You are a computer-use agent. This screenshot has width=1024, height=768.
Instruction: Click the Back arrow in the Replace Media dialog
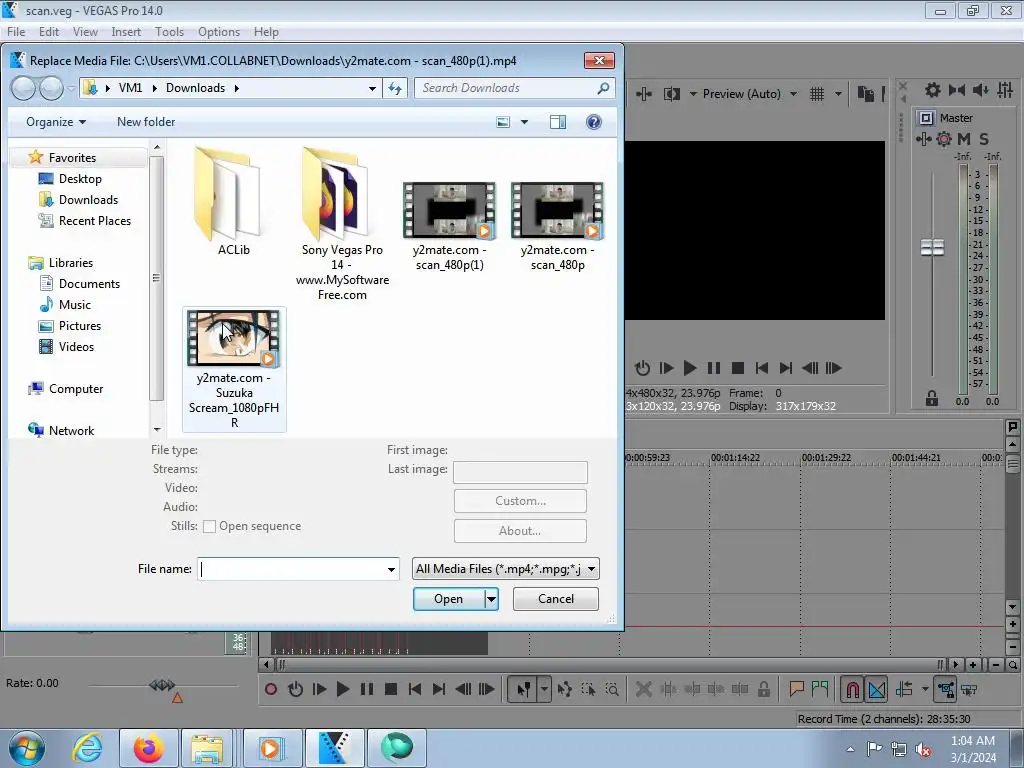(x=24, y=88)
